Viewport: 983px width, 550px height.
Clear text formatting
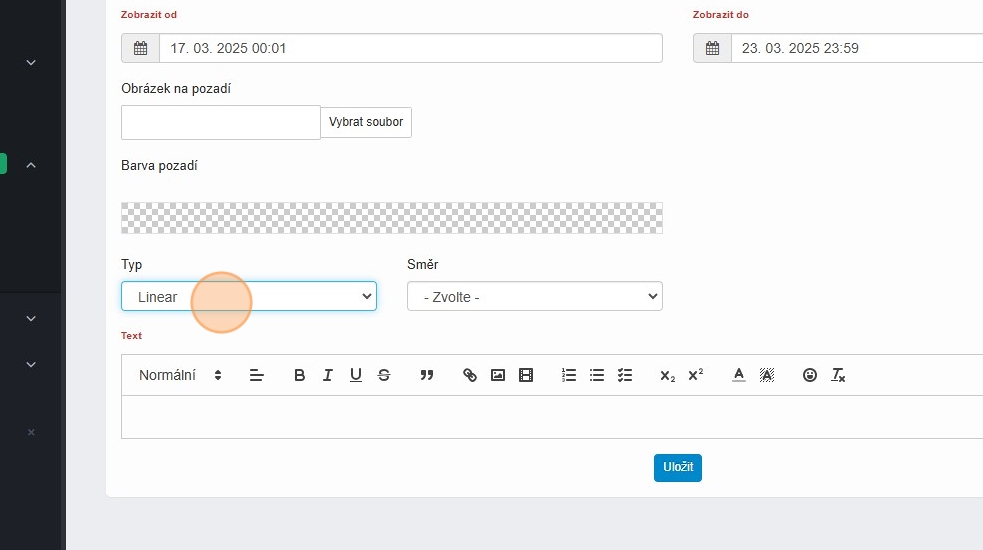point(838,376)
